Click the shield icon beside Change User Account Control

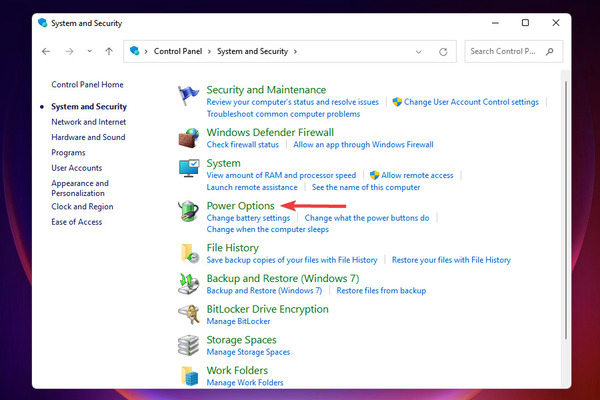coord(397,102)
